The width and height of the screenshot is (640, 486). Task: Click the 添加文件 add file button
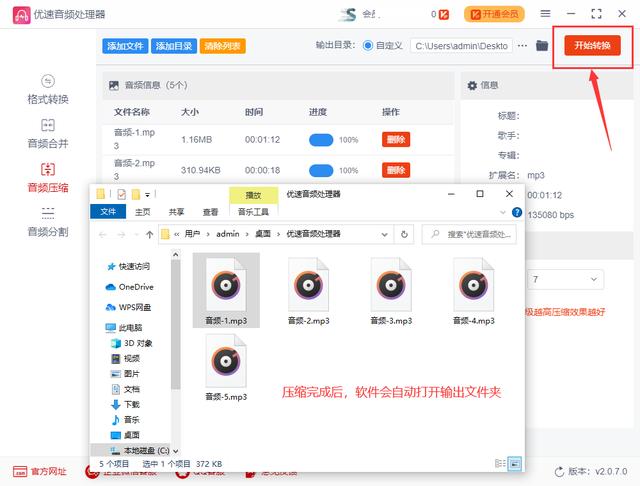click(x=125, y=46)
